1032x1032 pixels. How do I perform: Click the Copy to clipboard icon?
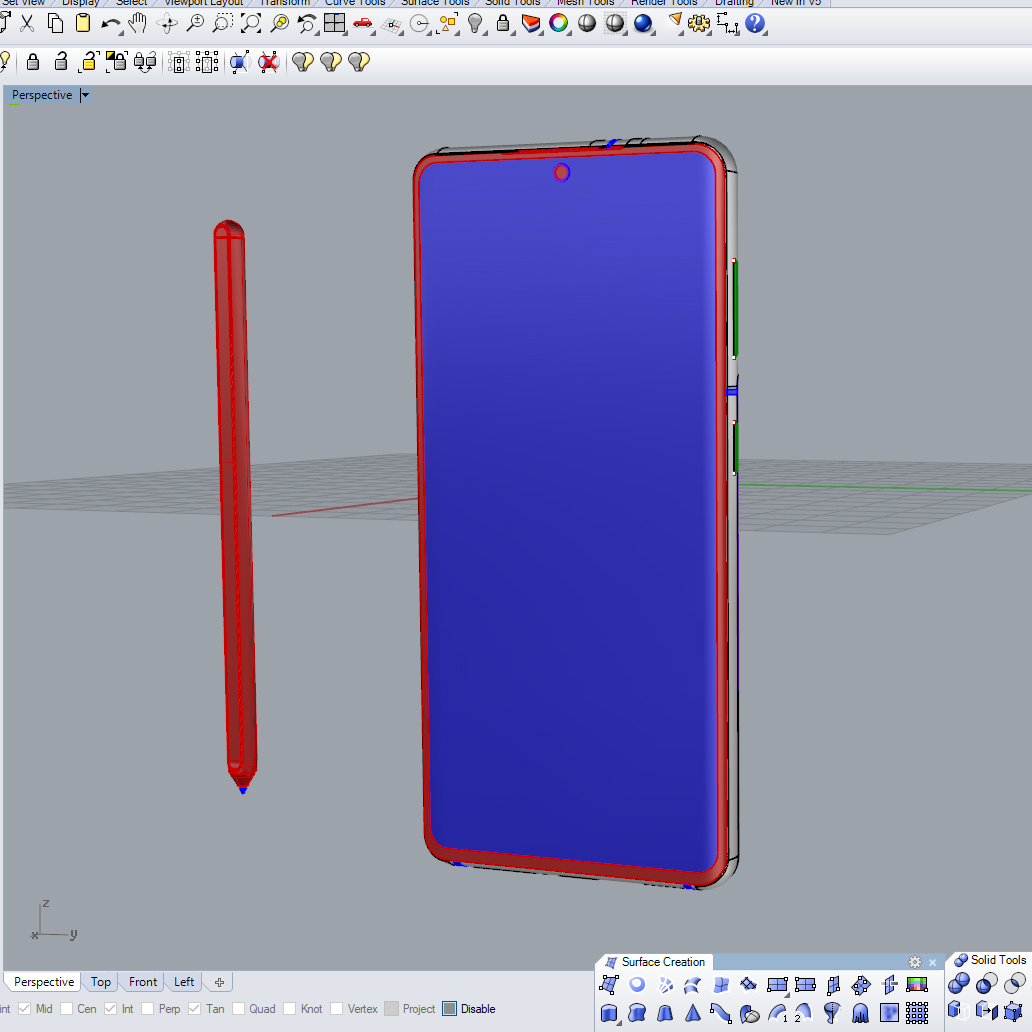tap(55, 24)
